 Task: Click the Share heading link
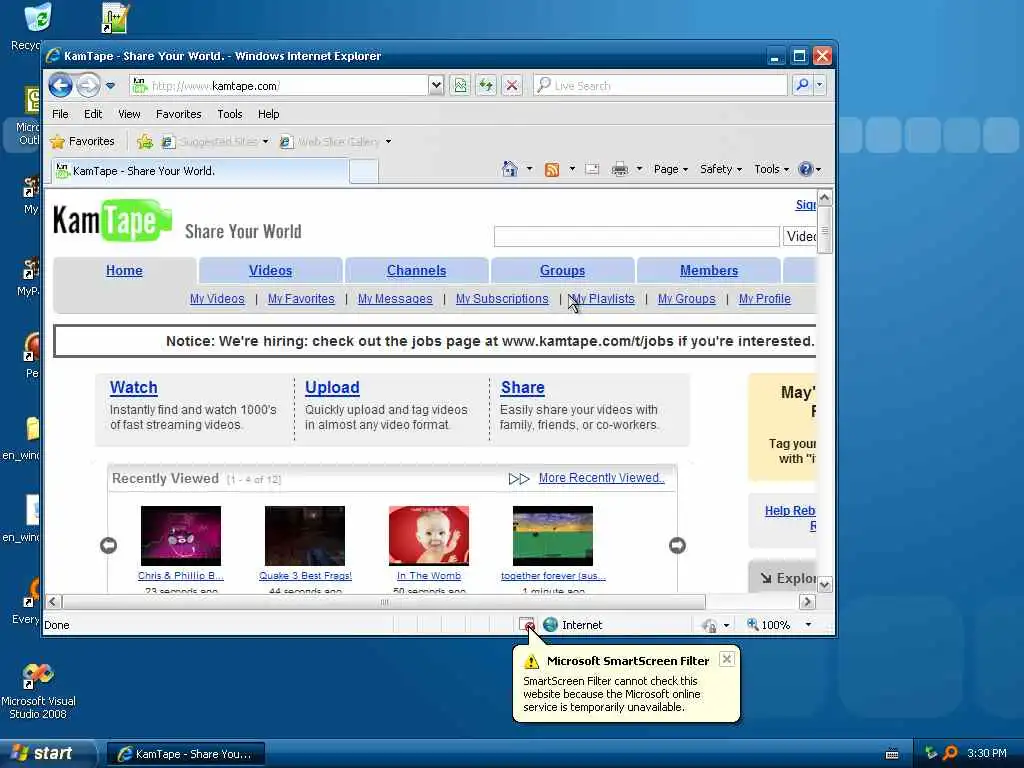click(522, 387)
